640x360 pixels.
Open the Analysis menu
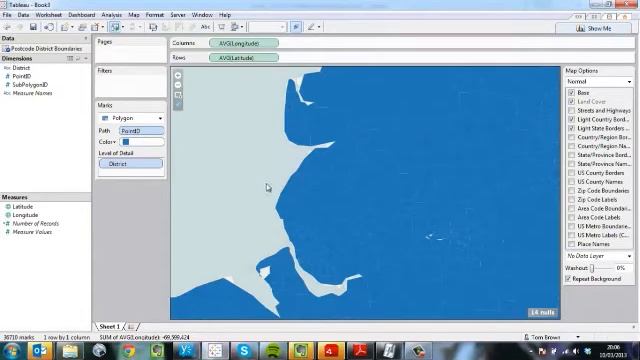(x=111, y=15)
